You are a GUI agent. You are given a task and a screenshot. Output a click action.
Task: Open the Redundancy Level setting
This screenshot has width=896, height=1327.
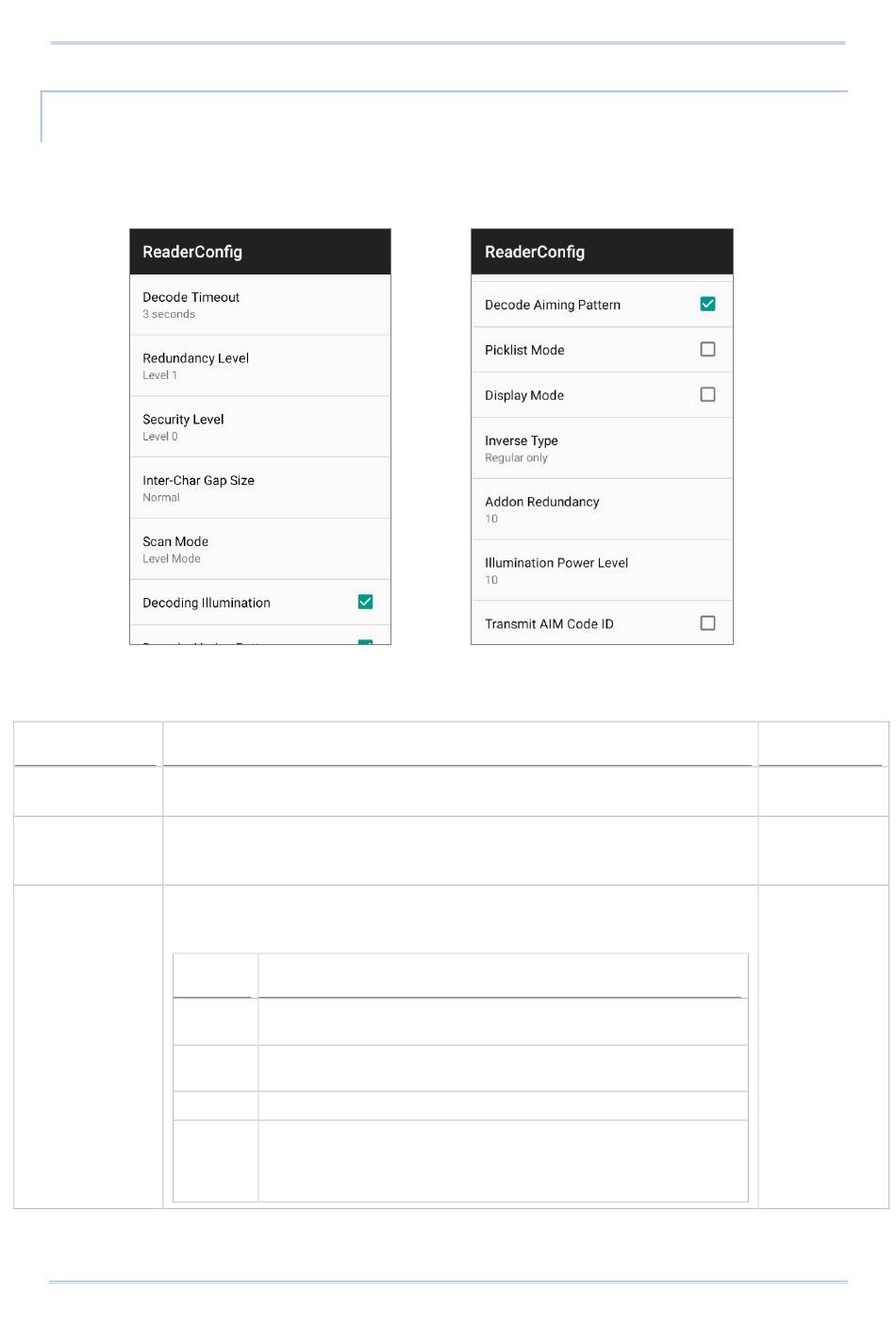pyautogui.click(x=259, y=366)
